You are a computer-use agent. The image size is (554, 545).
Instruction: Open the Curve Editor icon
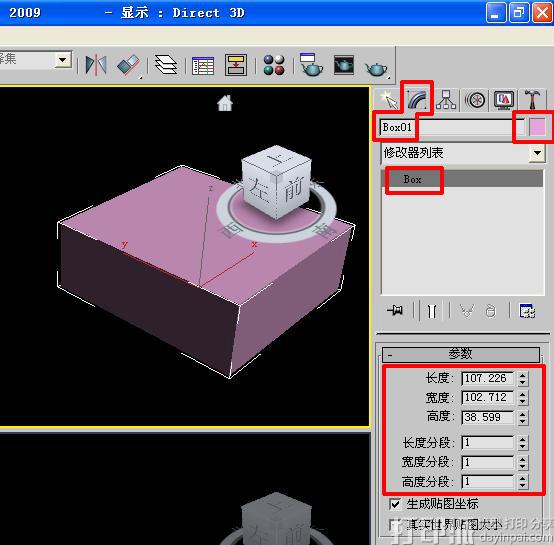[203, 66]
